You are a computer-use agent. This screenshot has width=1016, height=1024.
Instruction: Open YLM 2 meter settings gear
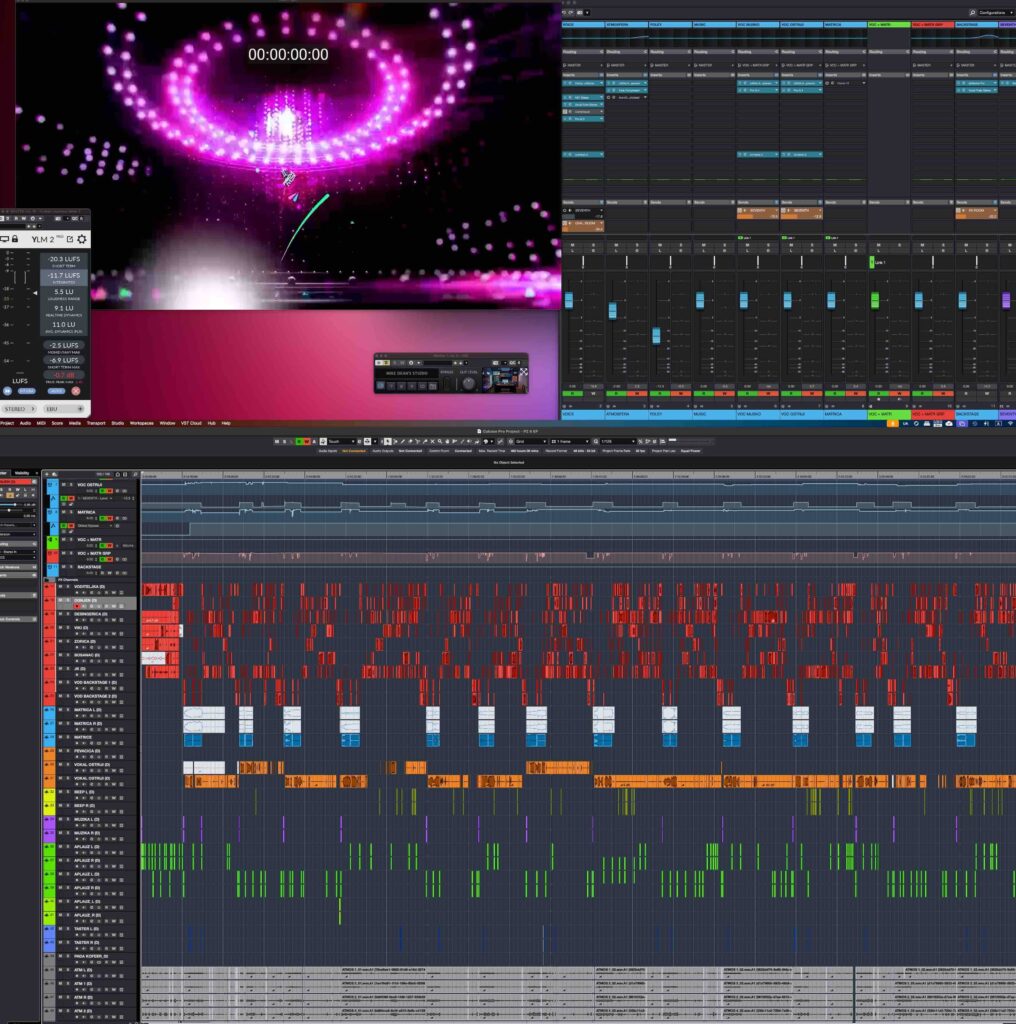[x=82, y=239]
